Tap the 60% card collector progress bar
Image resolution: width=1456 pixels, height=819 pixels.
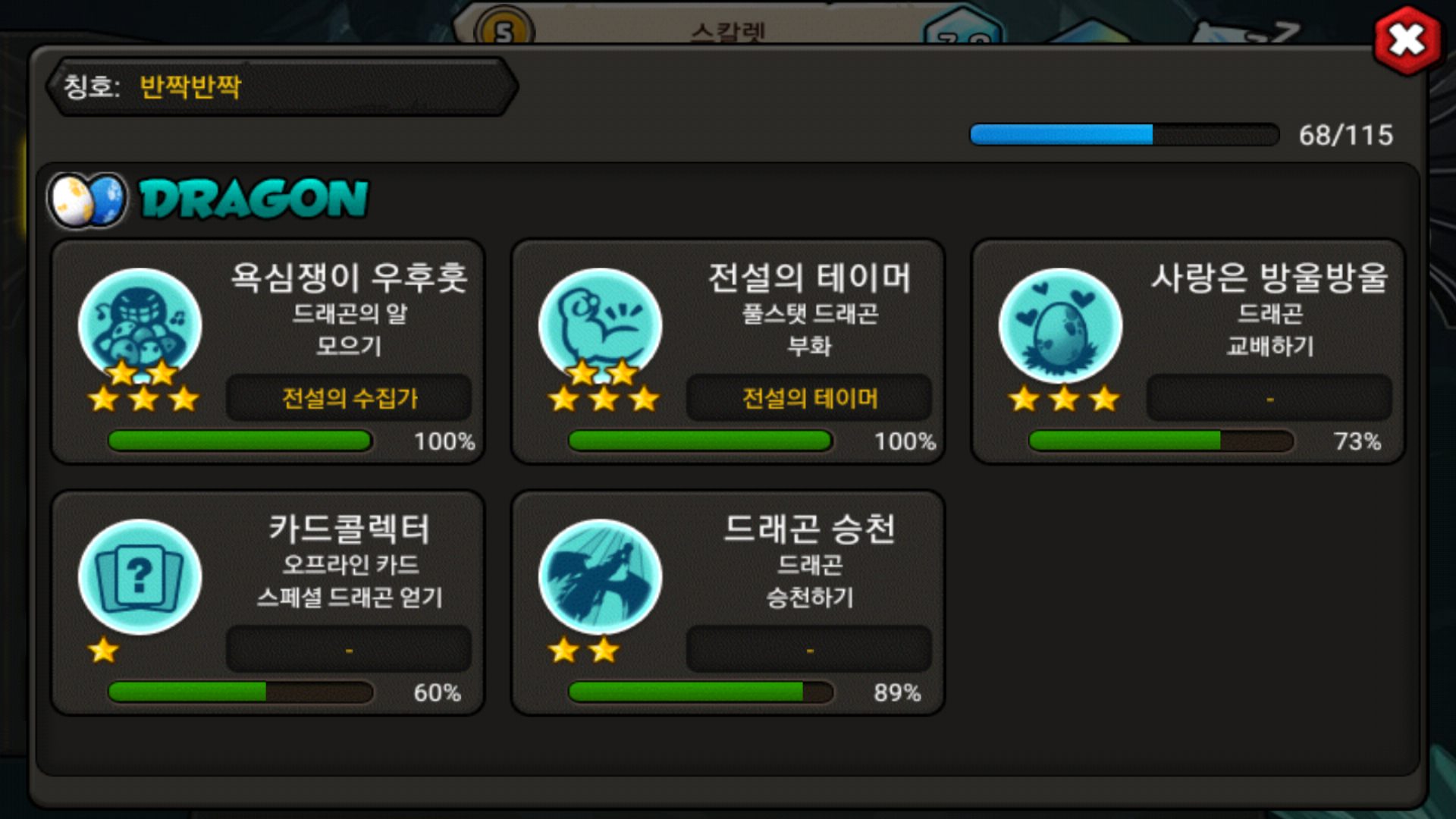240,692
